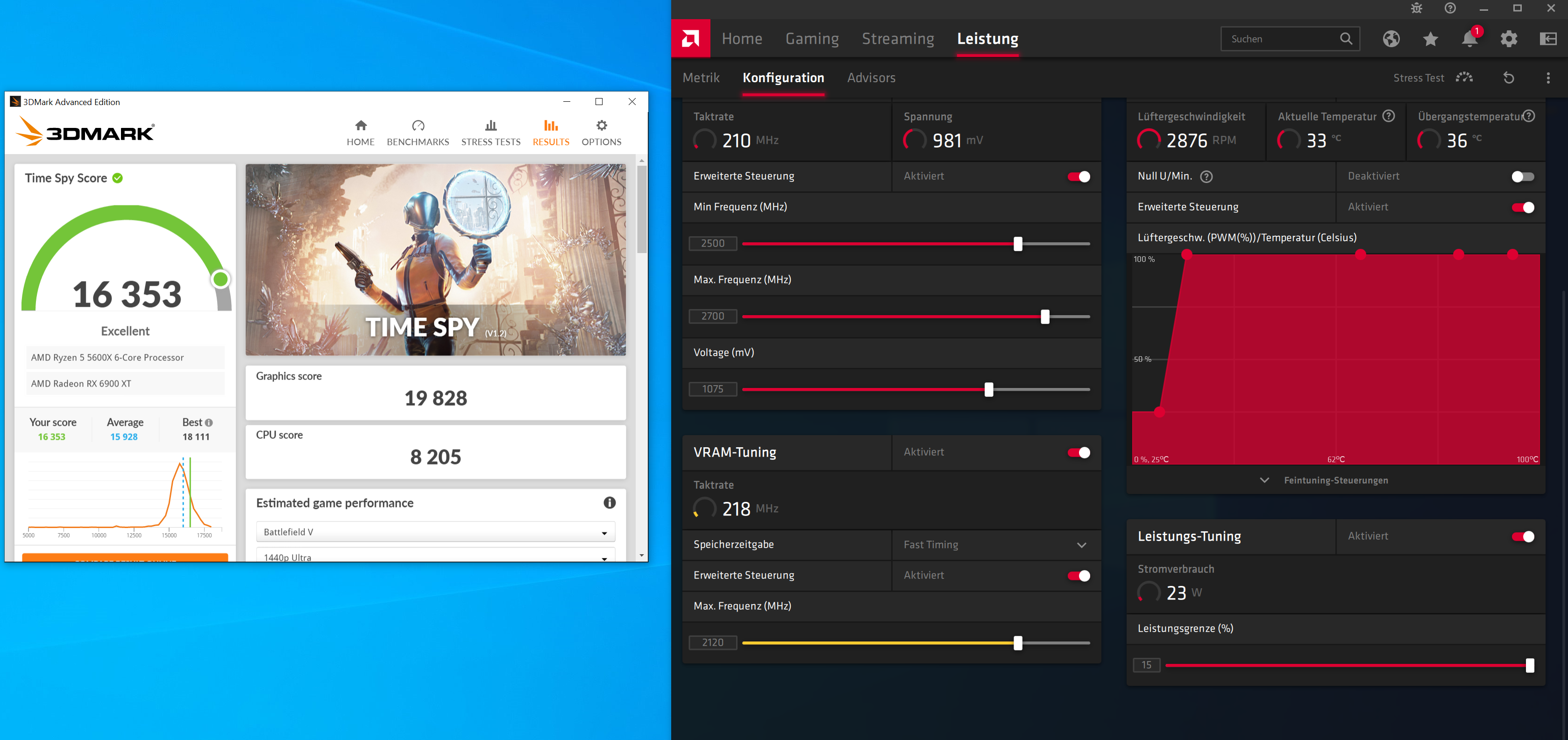Open the Gaming tab
This screenshot has width=1568, height=740.
811,39
